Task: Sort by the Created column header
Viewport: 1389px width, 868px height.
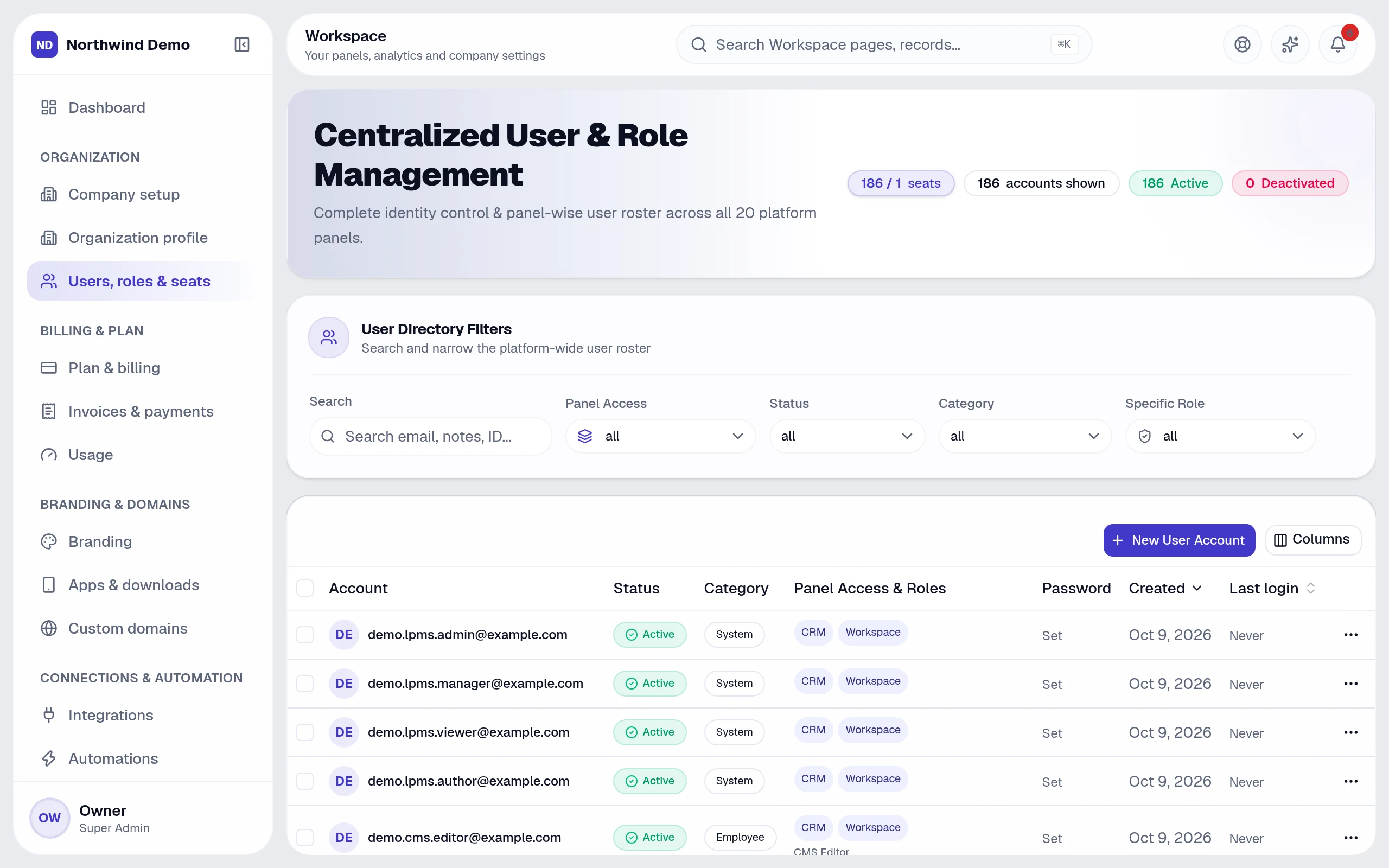Action: [1164, 589]
